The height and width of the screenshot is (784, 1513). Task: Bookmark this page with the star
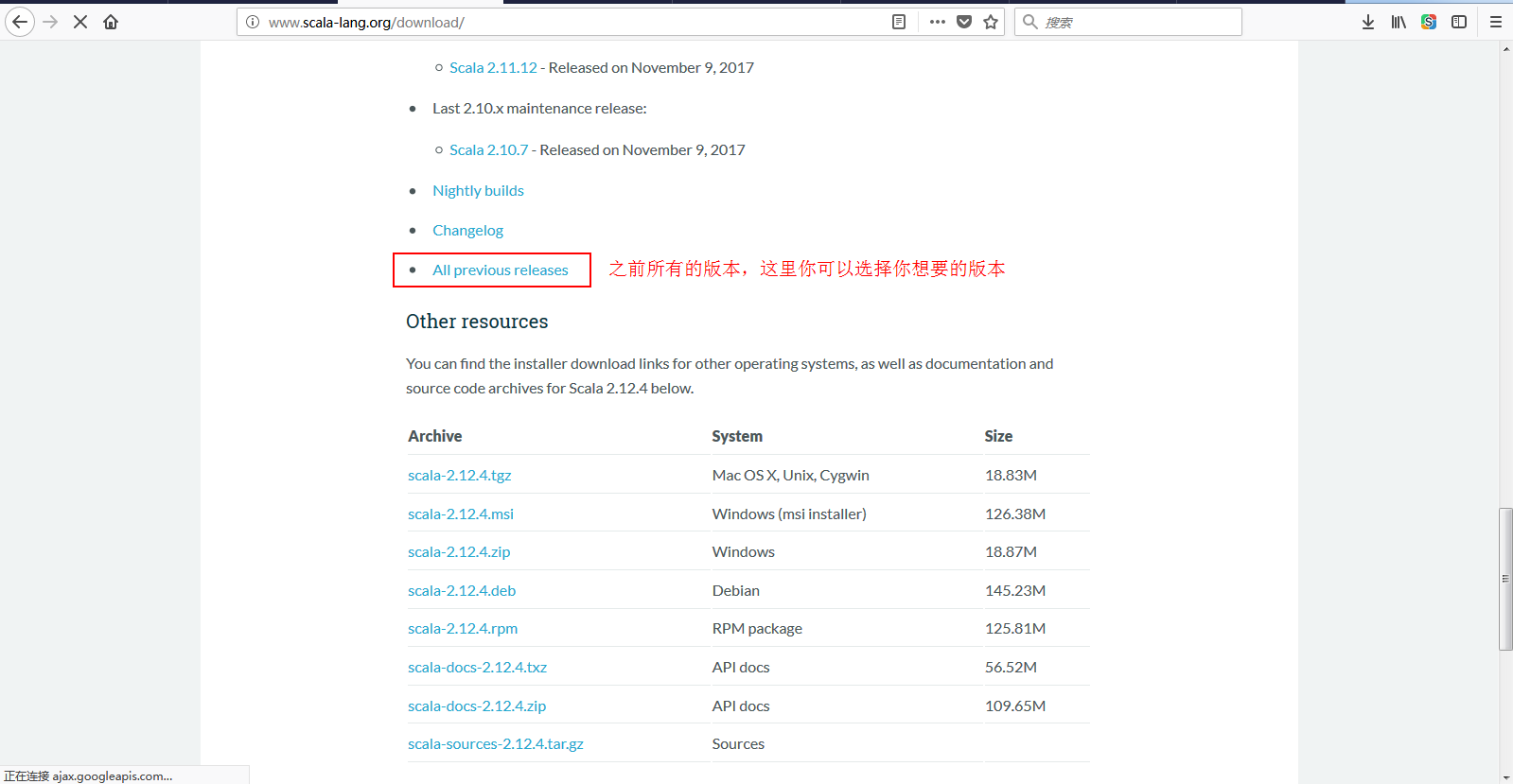pyautogui.click(x=991, y=22)
